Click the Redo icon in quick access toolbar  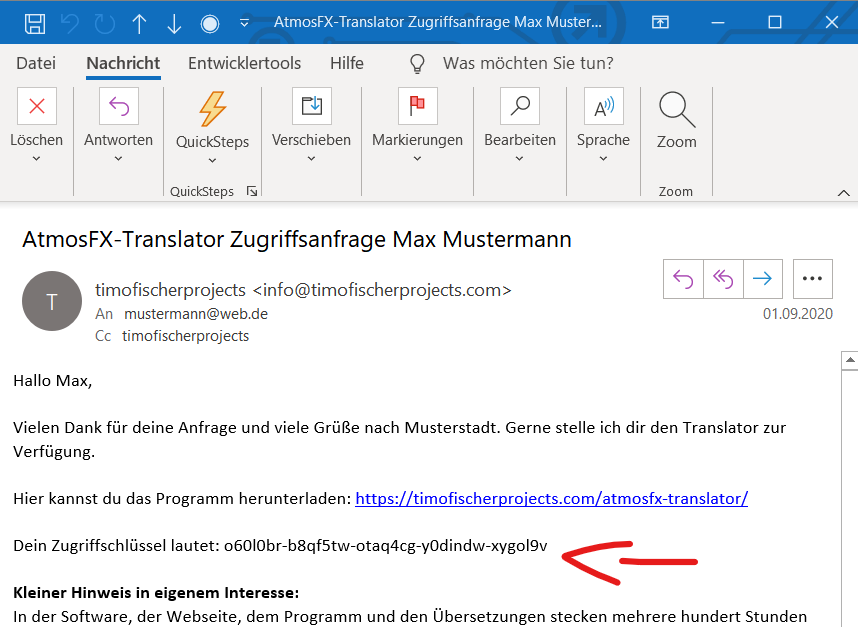pyautogui.click(x=105, y=24)
